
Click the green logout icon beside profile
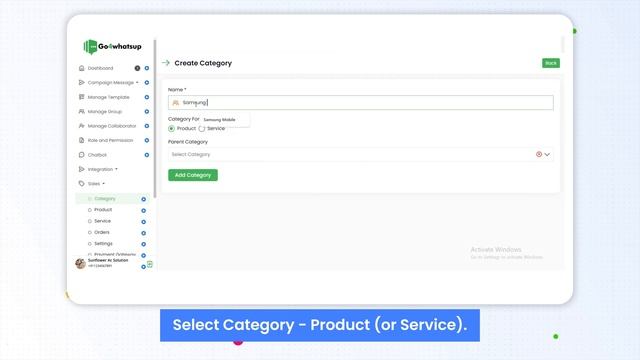point(150,264)
